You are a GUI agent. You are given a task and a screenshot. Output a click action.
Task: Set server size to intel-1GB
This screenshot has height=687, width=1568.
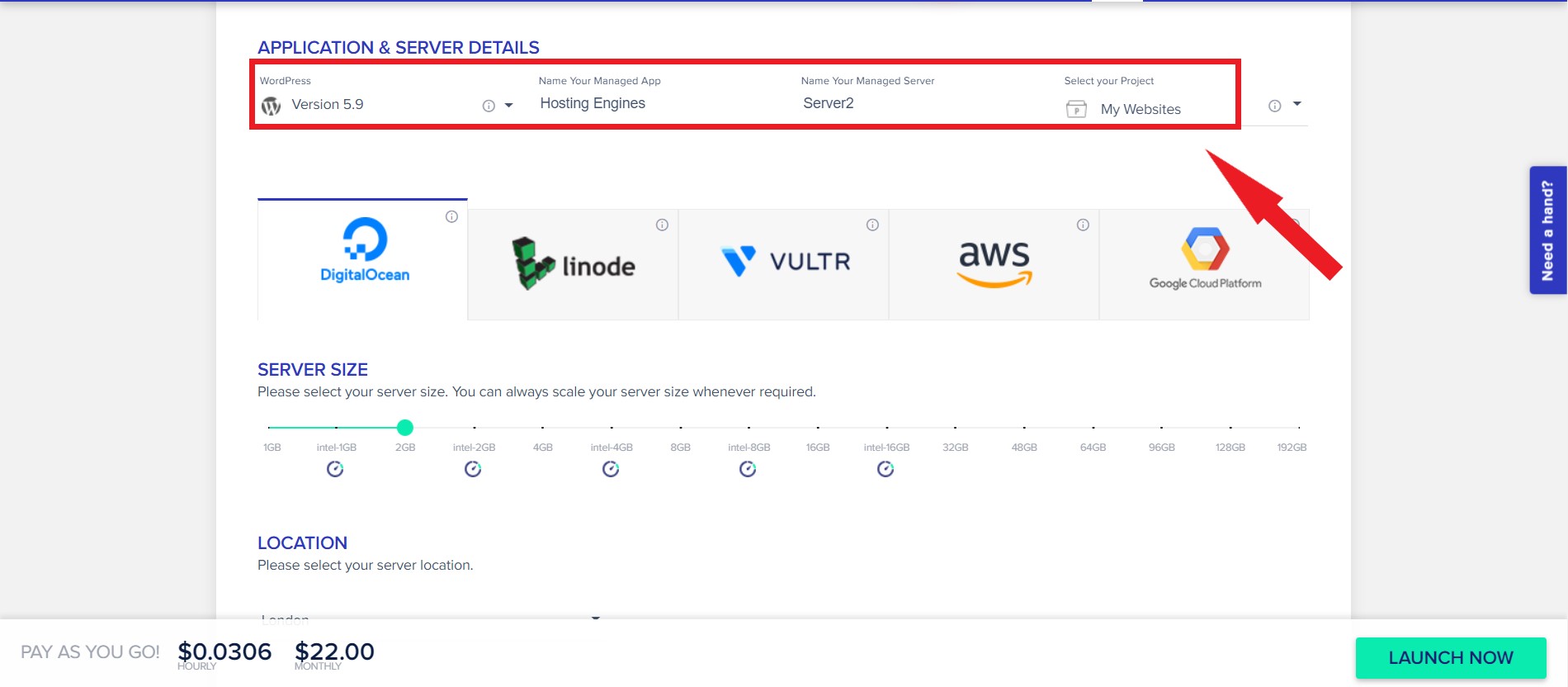click(336, 447)
